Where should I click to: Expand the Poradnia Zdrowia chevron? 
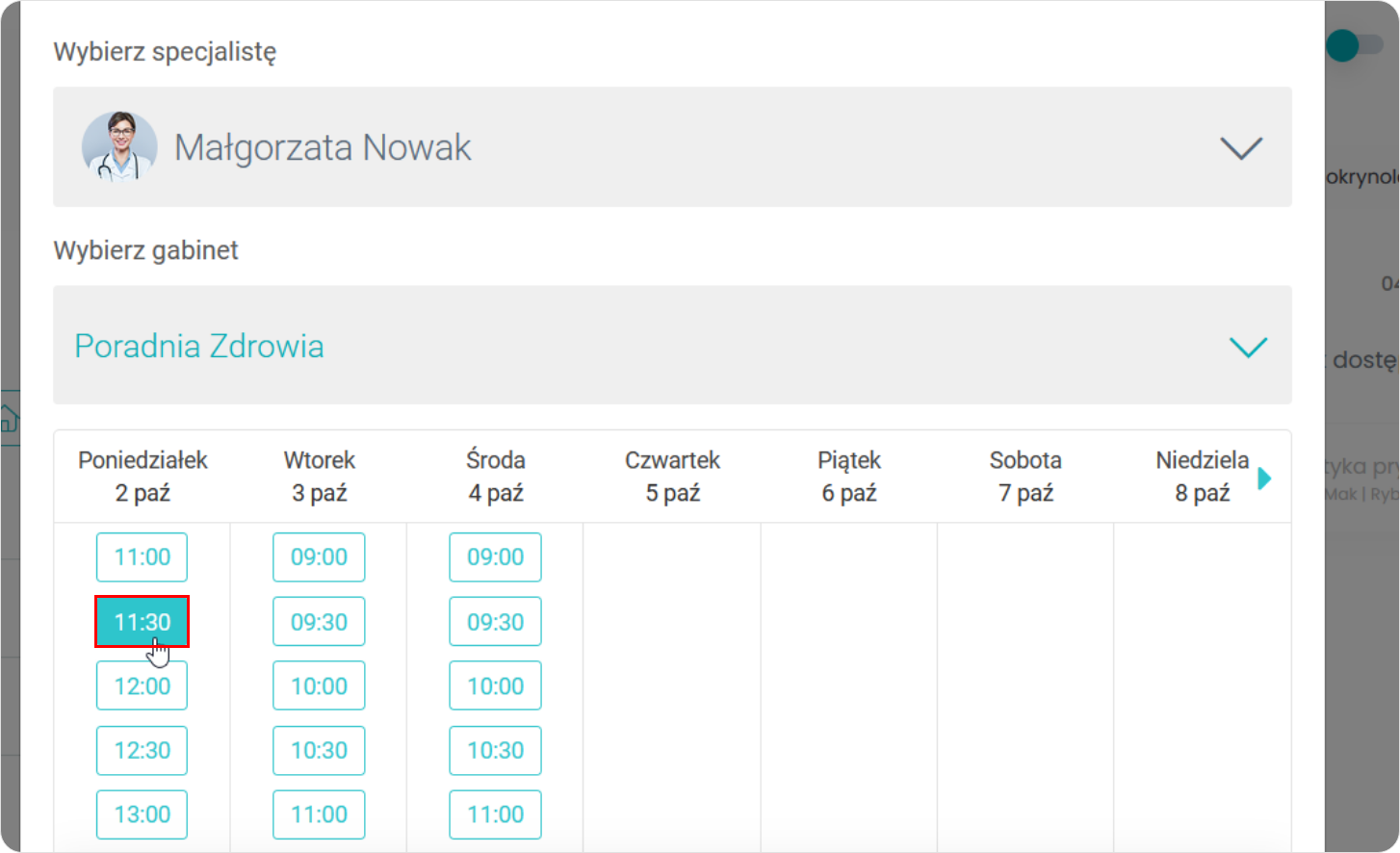(x=1248, y=348)
